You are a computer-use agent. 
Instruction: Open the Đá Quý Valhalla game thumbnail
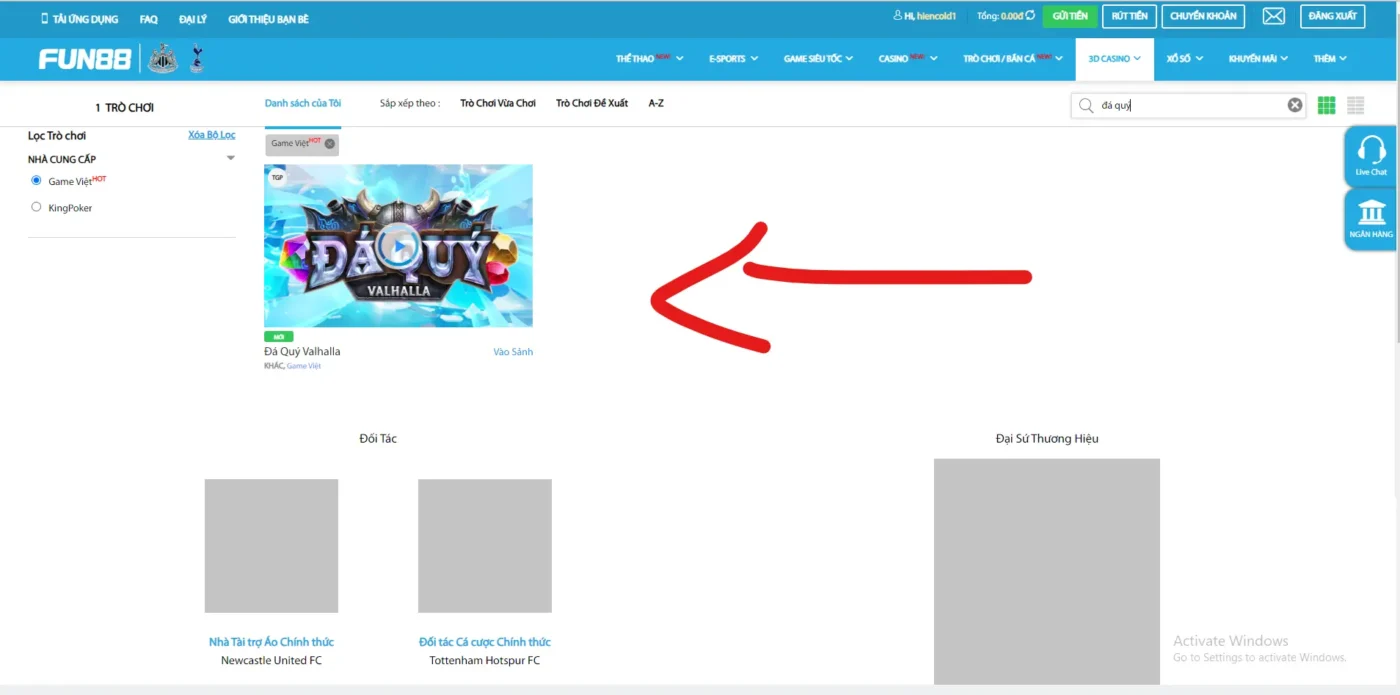pyautogui.click(x=398, y=246)
